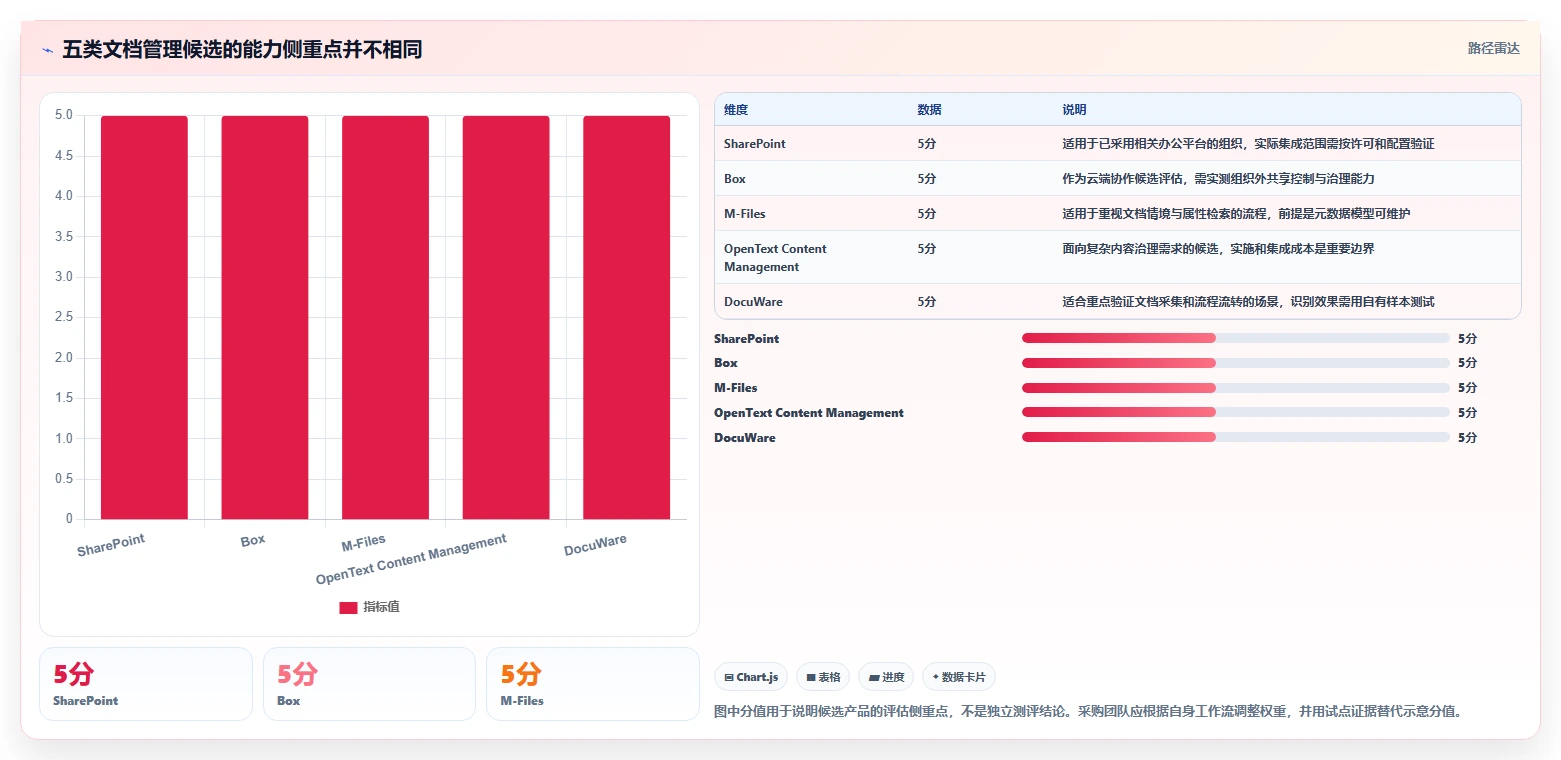
Task: Click the 进度 tag
Action: click(x=886, y=677)
